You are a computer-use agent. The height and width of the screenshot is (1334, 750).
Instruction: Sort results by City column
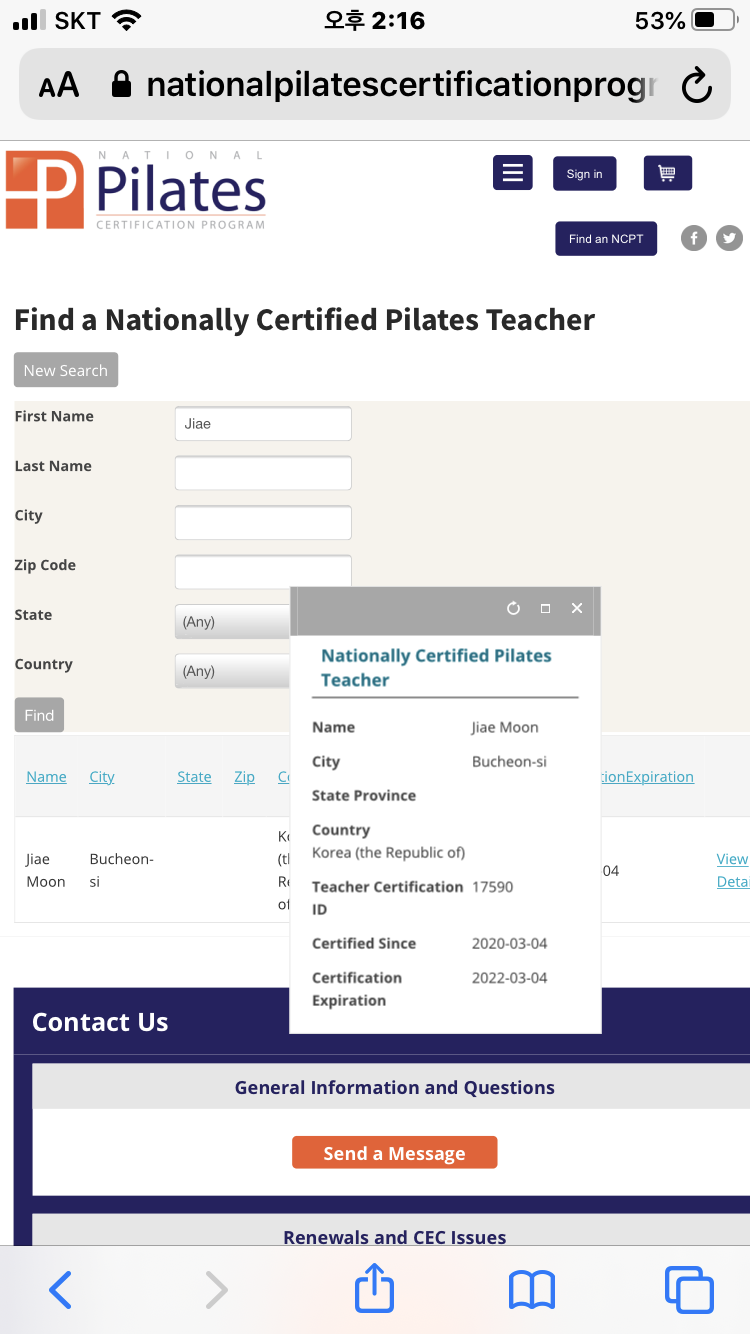click(102, 777)
